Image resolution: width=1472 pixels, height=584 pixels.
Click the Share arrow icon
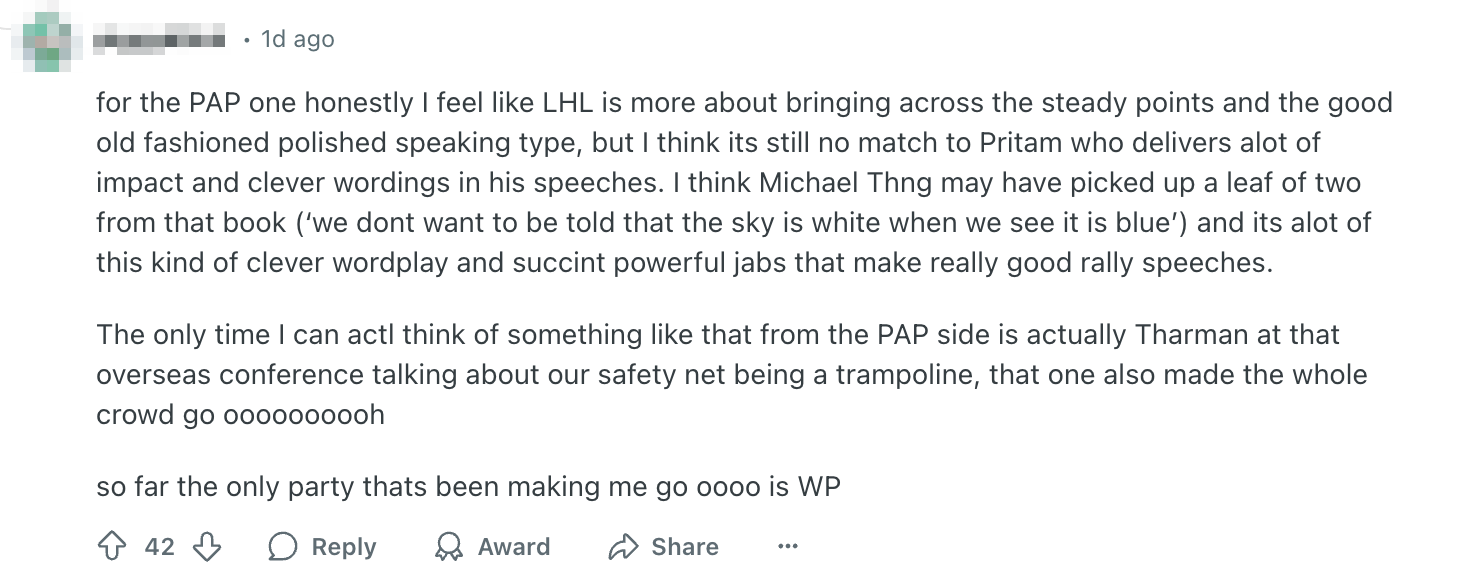point(623,547)
